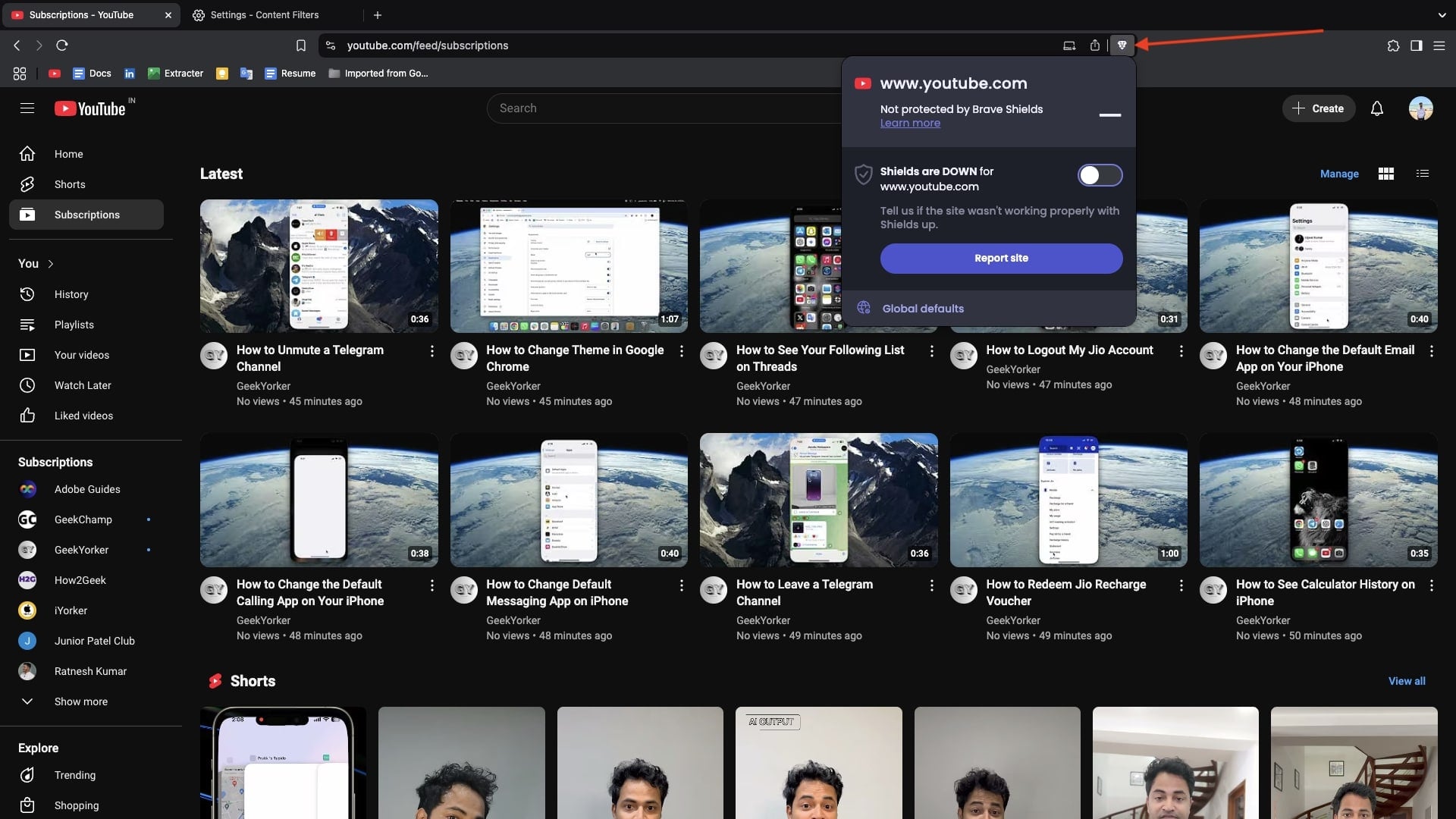Switch subscriptions to list view layout

click(1421, 174)
